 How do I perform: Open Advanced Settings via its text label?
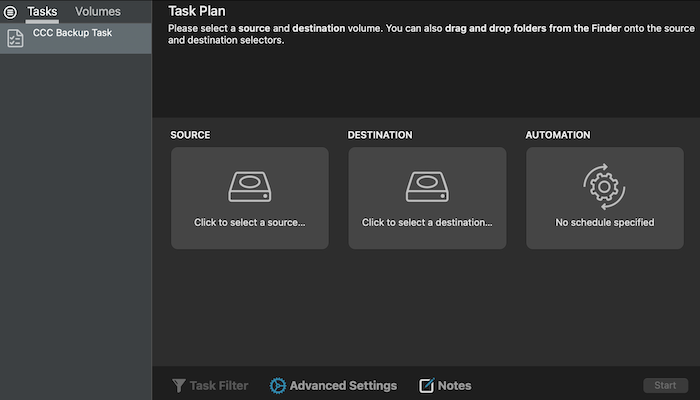(x=343, y=385)
